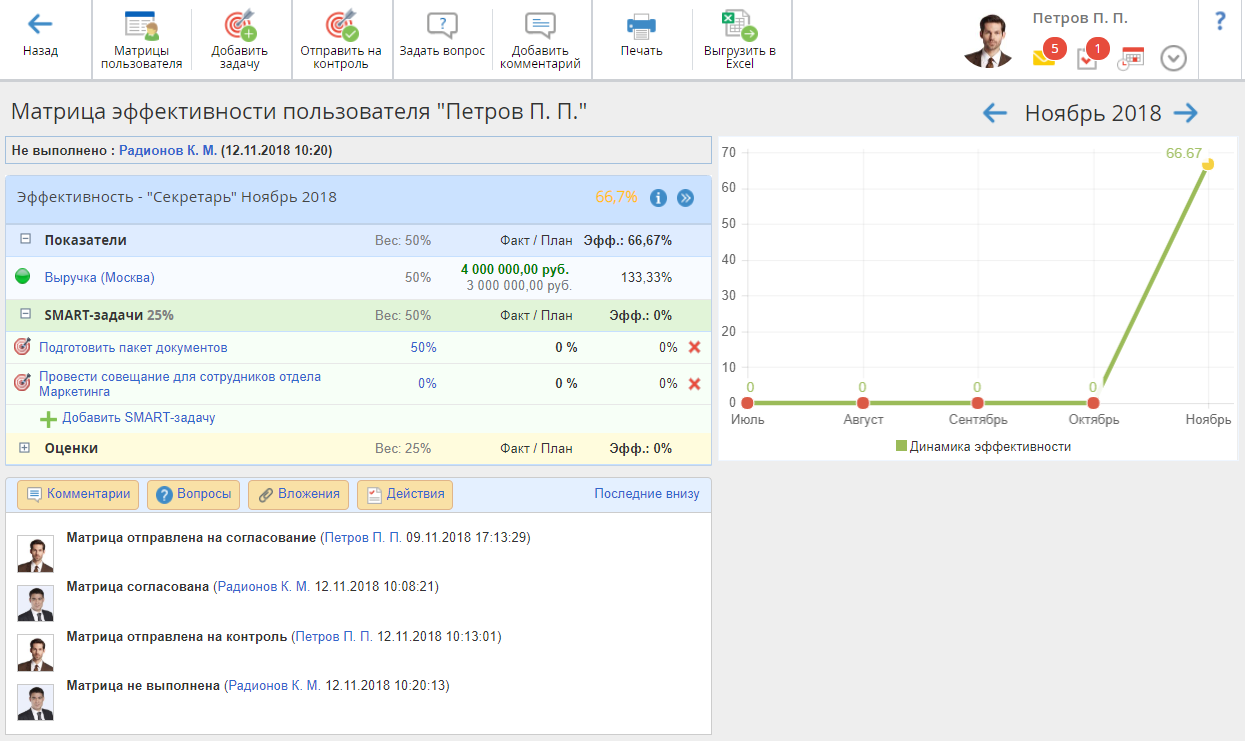Open User matrices from the toolbar
The height and width of the screenshot is (741, 1245).
pos(141,25)
